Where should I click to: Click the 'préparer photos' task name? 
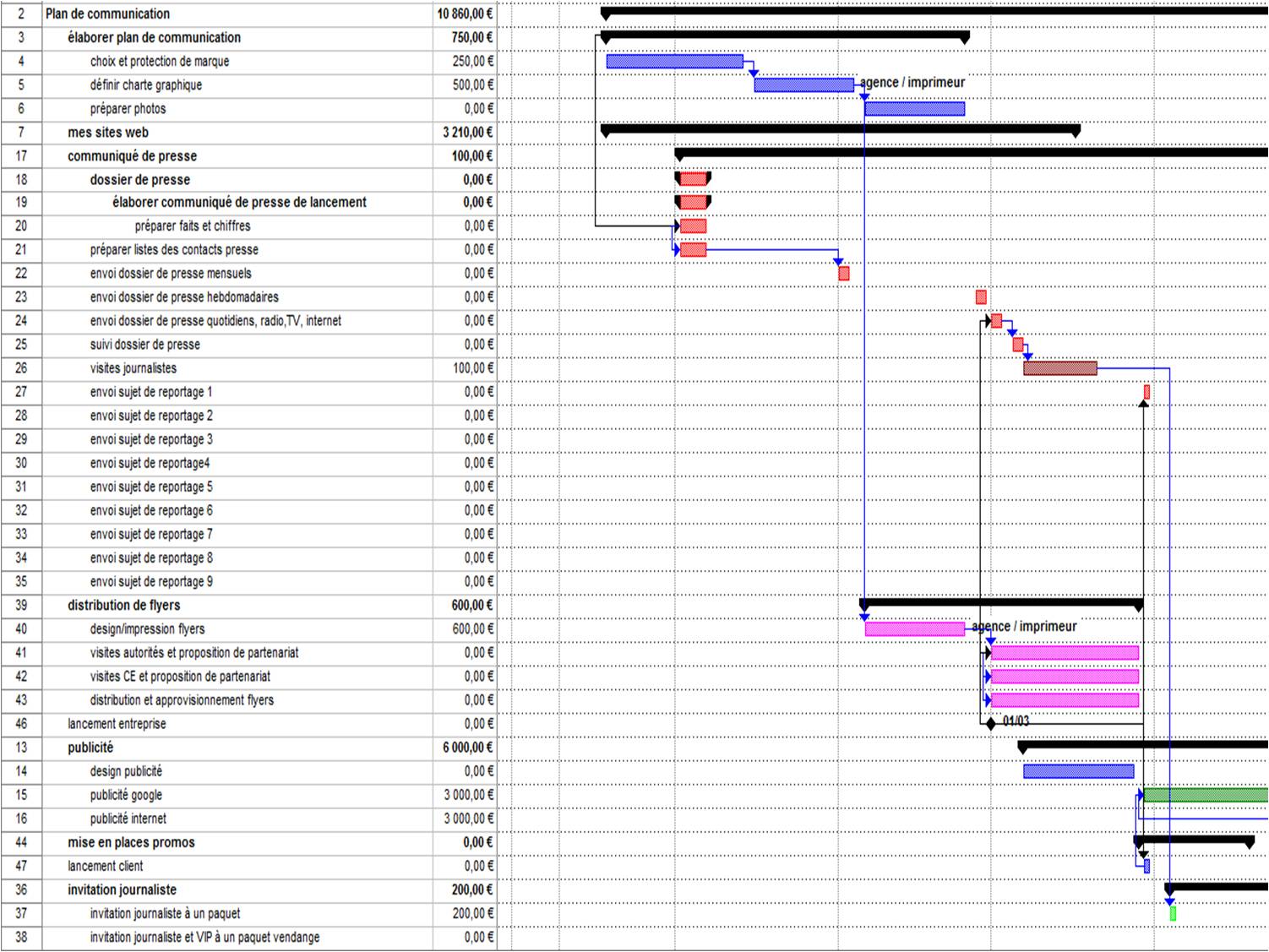128,108
